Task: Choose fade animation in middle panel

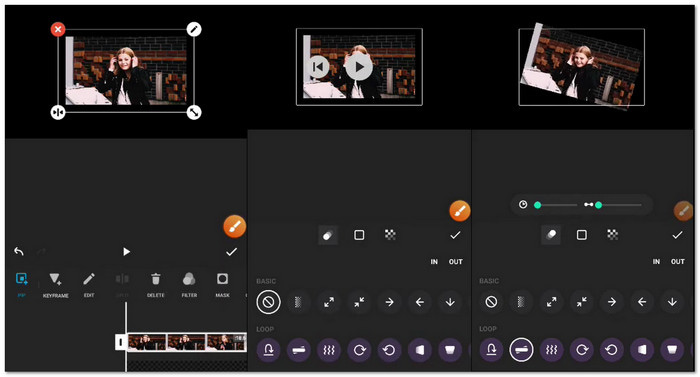Action: (298, 302)
